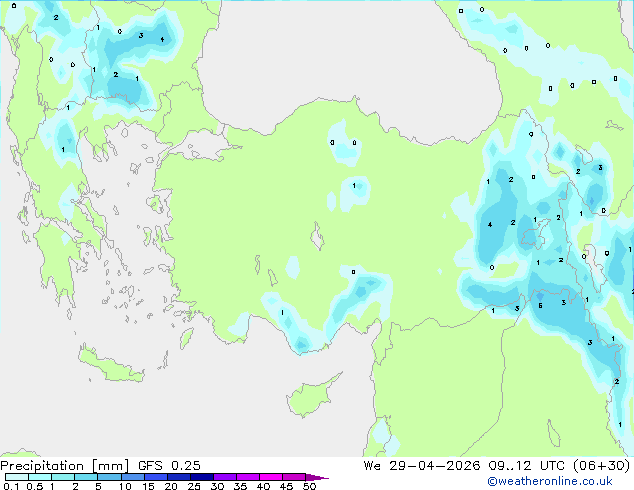The width and height of the screenshot is (634, 490).
Task: Choose the 20–25 mm dark blue swatch
Action: 178,477
